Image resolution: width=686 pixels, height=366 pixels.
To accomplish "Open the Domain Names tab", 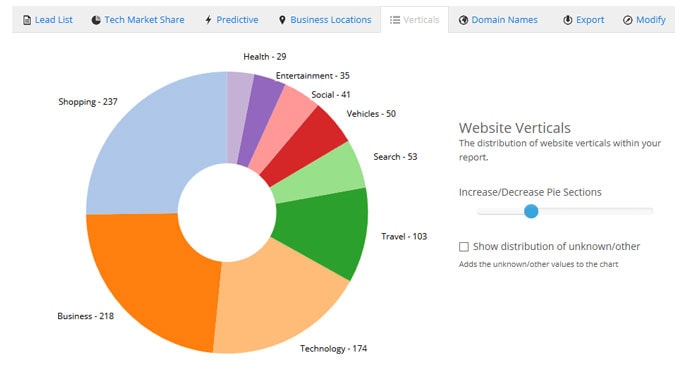I will pos(498,20).
